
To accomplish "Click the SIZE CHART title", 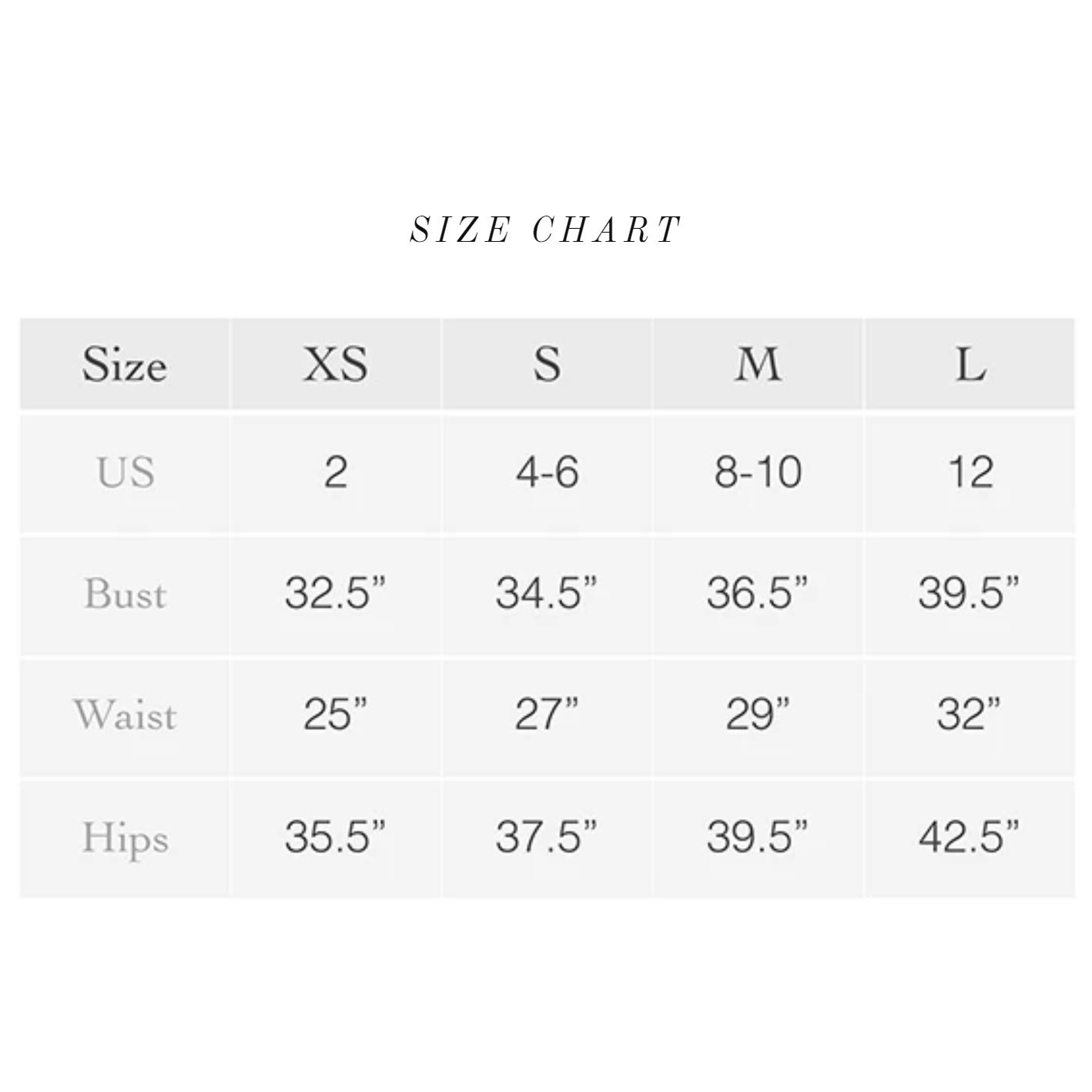I will pyautogui.click(x=545, y=229).
